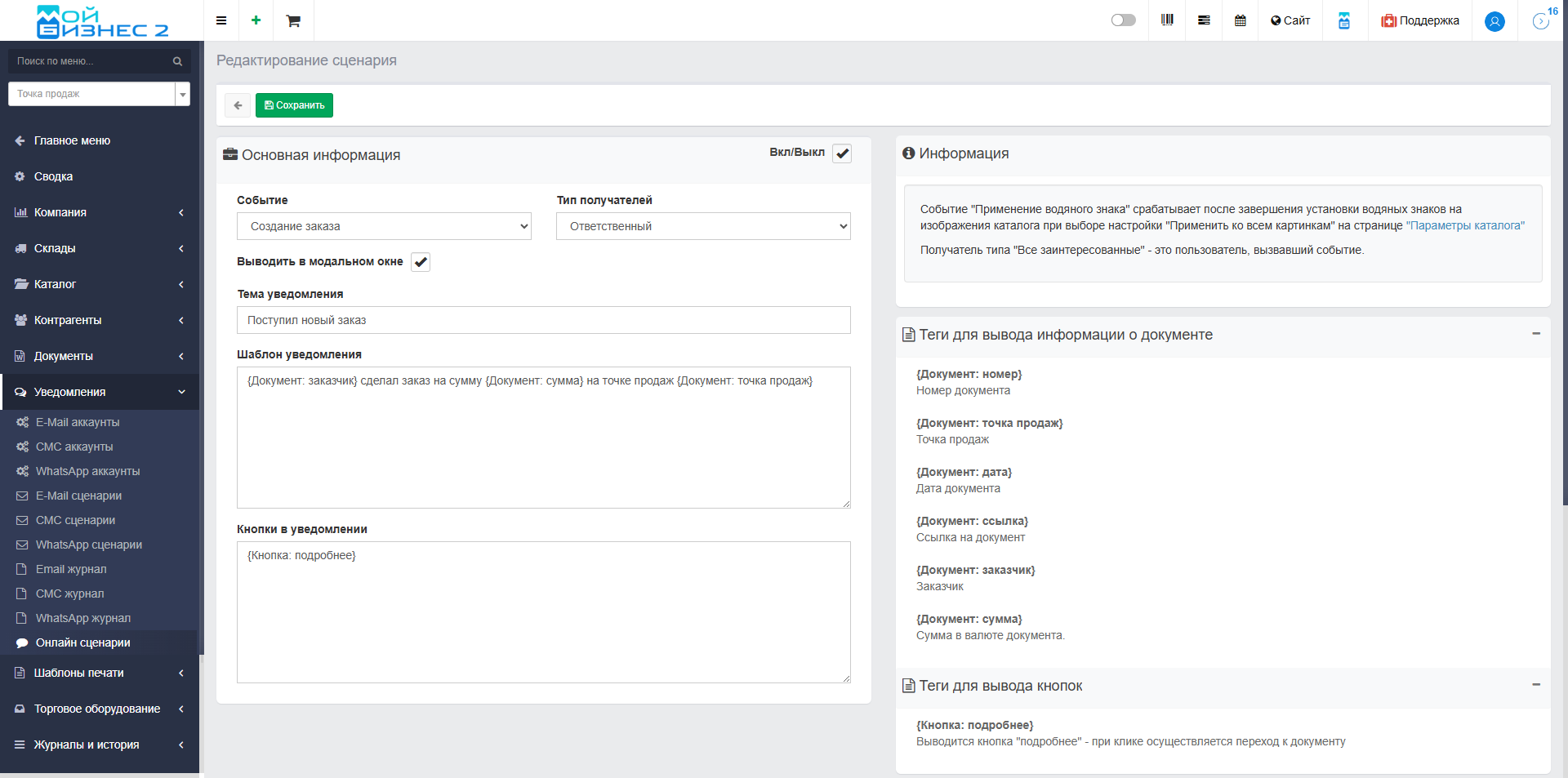Viewport: 1568px width, 778px height.
Task: Expand the Каталог sidebar menu
Action: coord(98,284)
